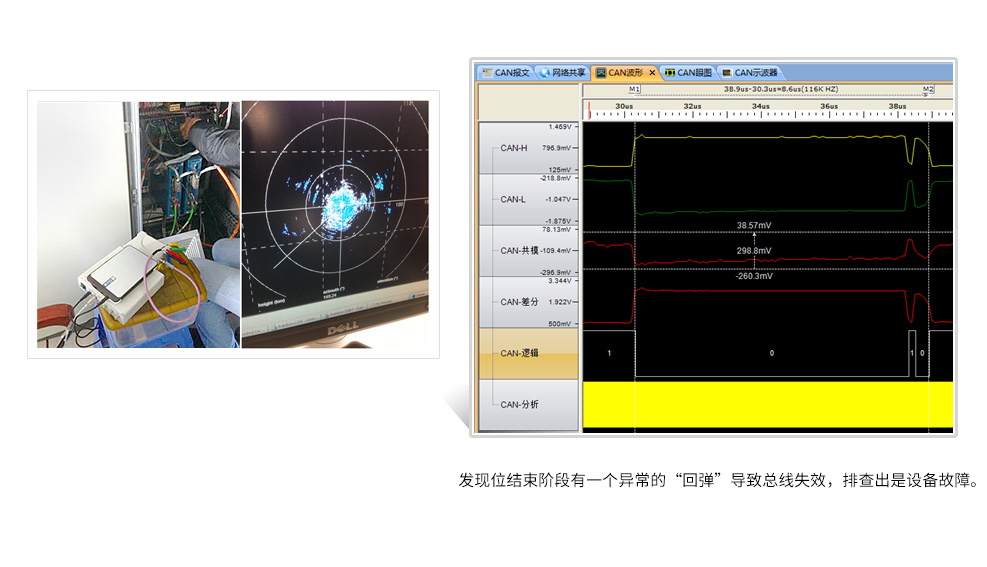Screen dimensions: 987x567
Task: Click the 网络共享 globe icon
Action: (x=544, y=73)
